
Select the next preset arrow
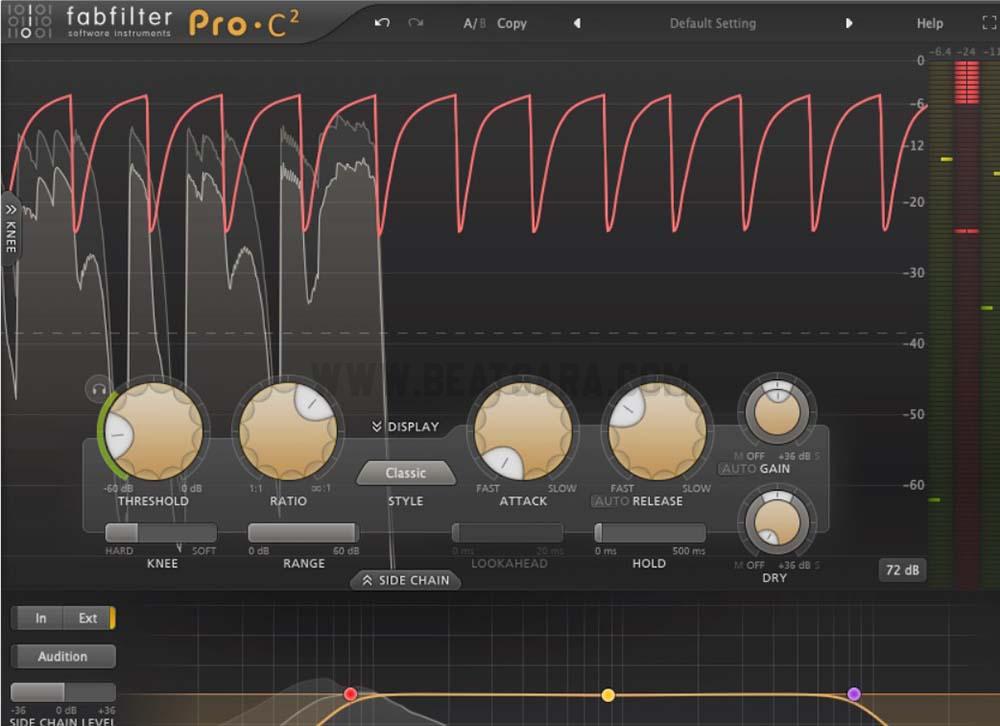849,23
